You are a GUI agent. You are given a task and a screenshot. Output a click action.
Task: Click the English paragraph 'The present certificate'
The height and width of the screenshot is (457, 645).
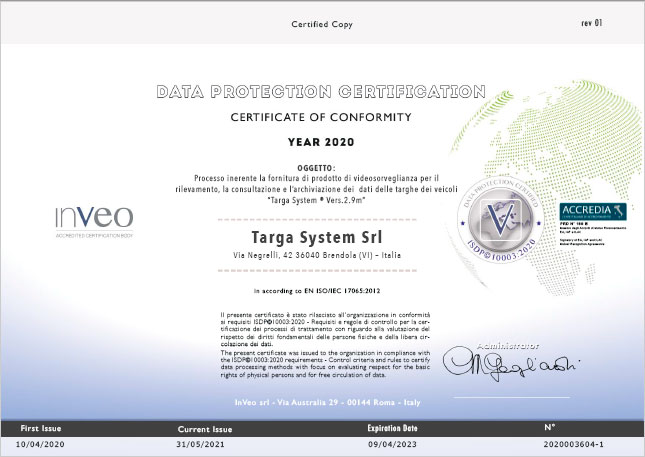coord(325,364)
